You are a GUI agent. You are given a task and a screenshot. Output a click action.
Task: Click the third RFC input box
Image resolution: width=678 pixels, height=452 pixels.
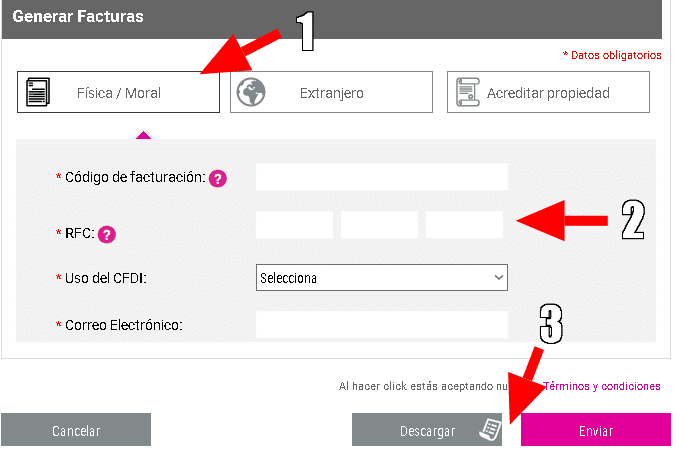pos(464,224)
